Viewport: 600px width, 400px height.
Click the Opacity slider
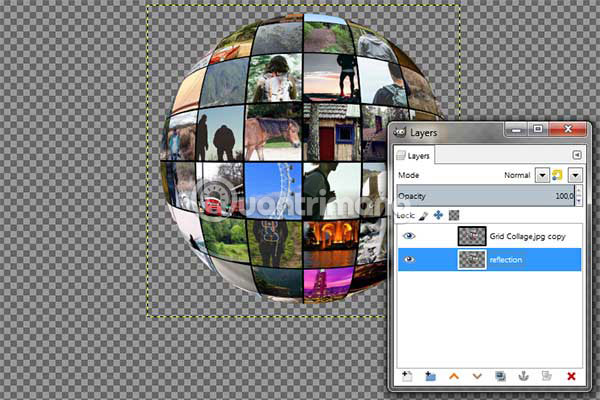[x=480, y=196]
